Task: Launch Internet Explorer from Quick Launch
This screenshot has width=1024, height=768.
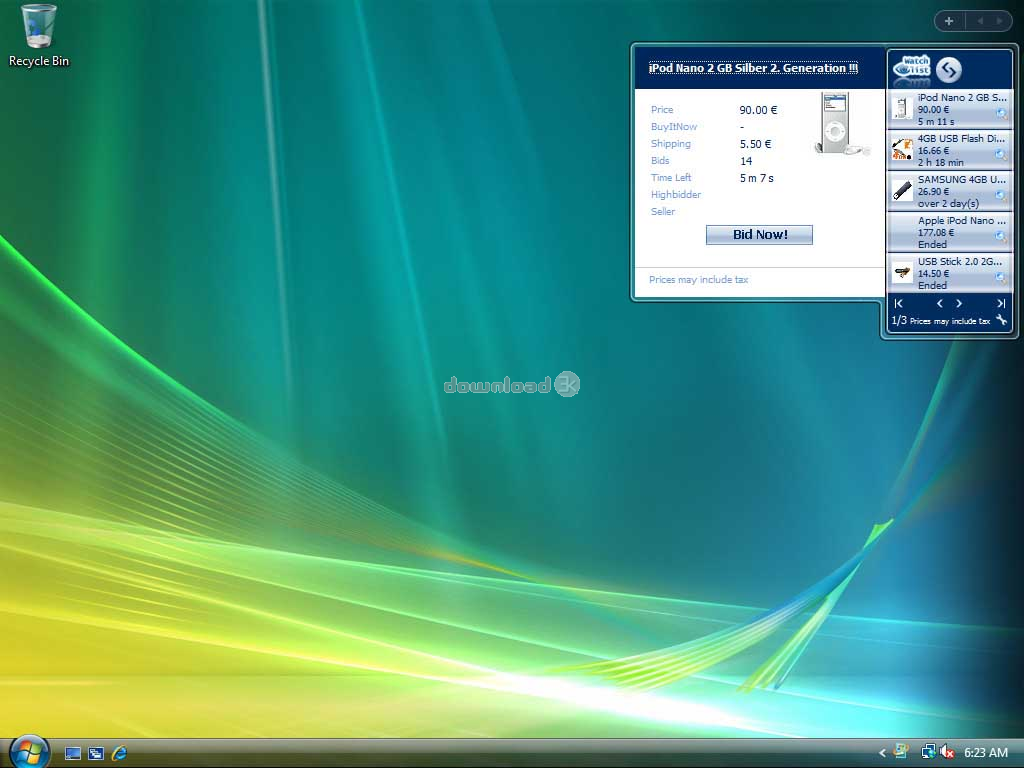Action: pos(119,752)
